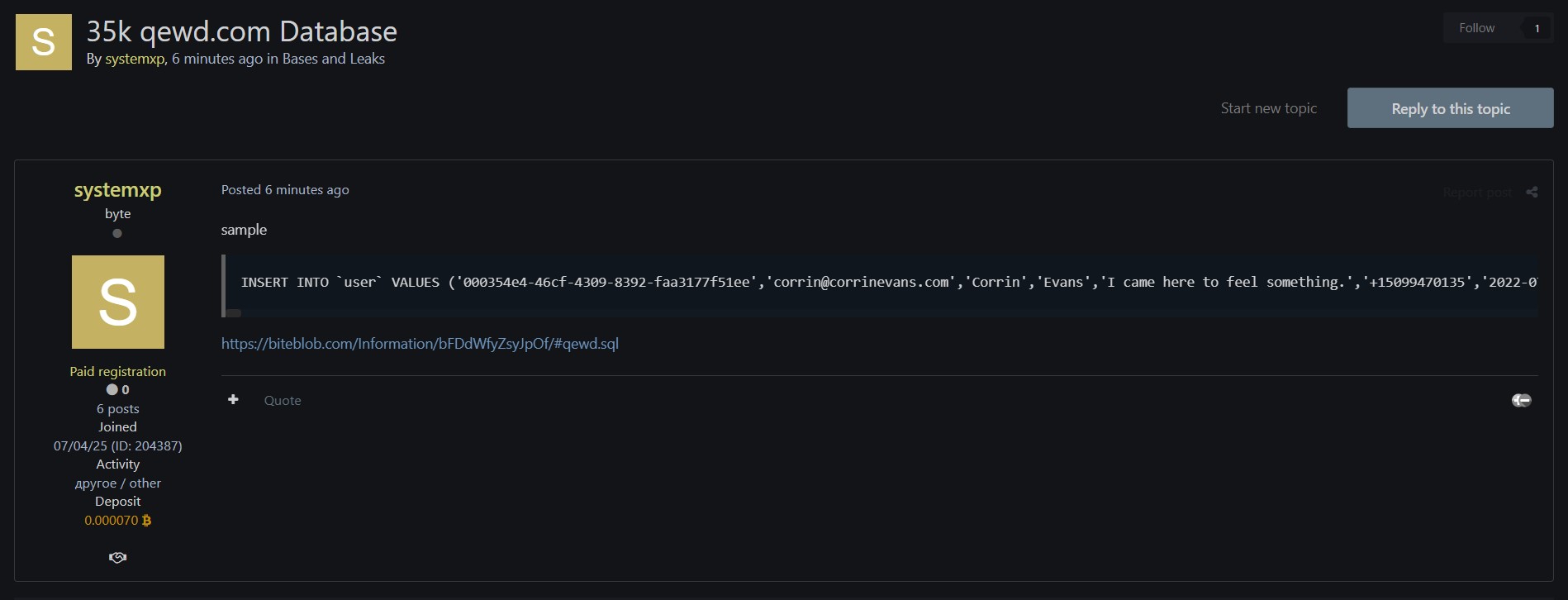Click the Posted 6 minutes ago timestamp

pos(306,190)
